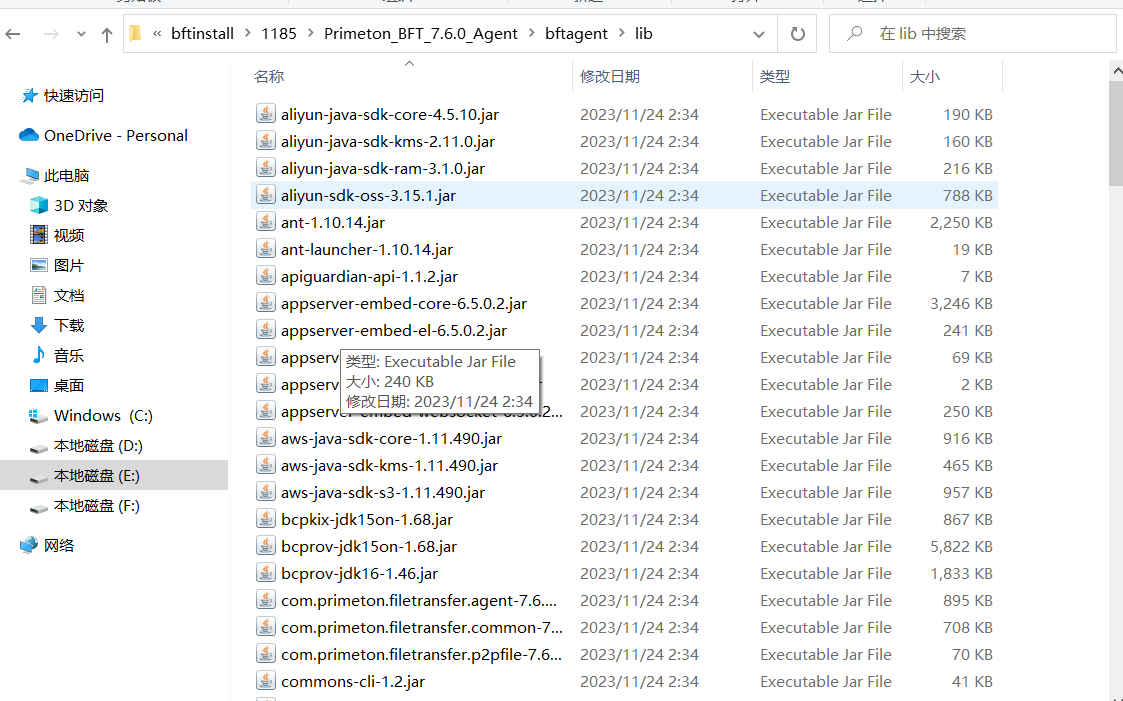Open the address bar history dropdown
This screenshot has height=701, width=1123.
759,34
